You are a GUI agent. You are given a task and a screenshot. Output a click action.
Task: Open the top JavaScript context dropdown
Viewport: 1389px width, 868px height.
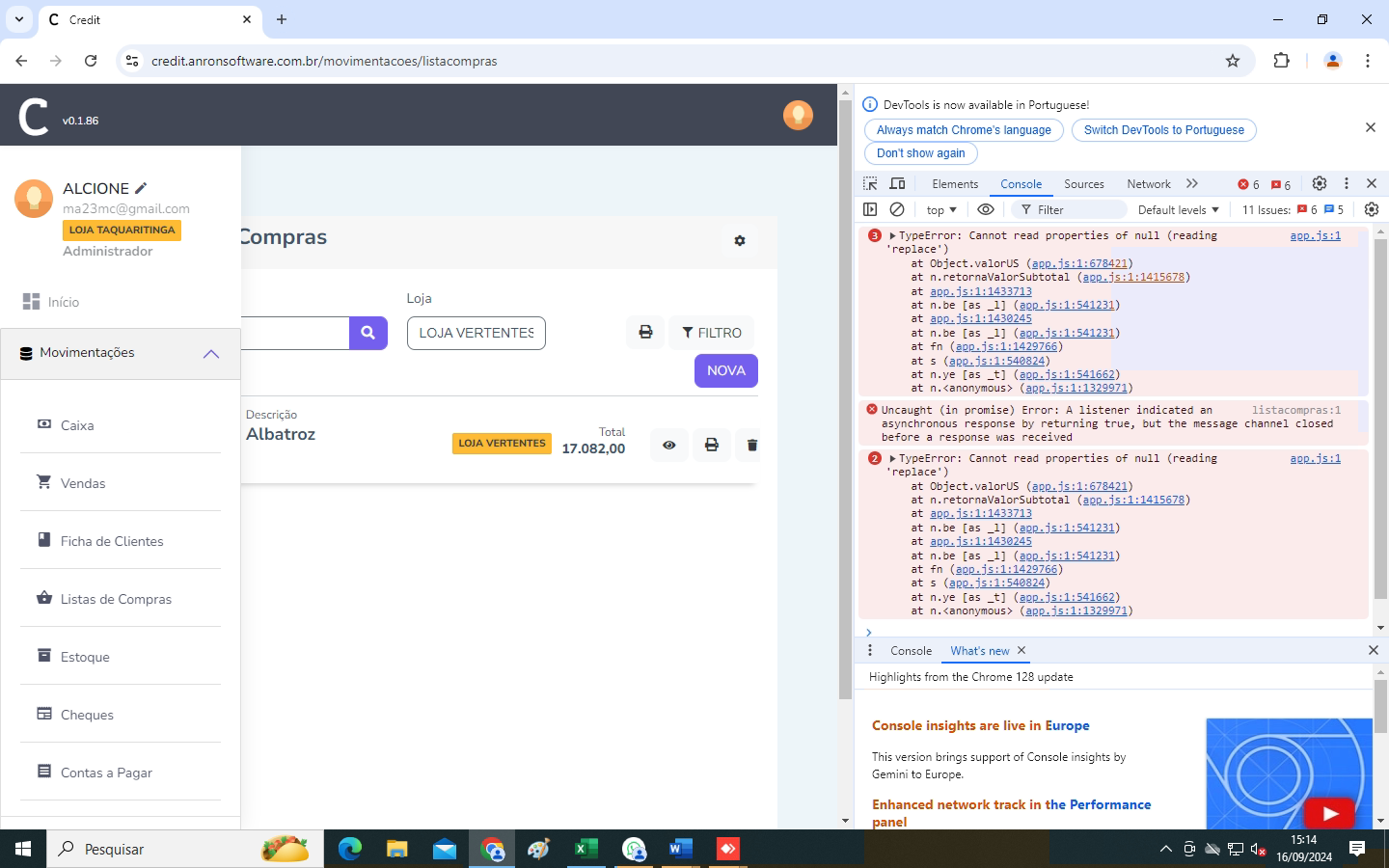pos(940,209)
